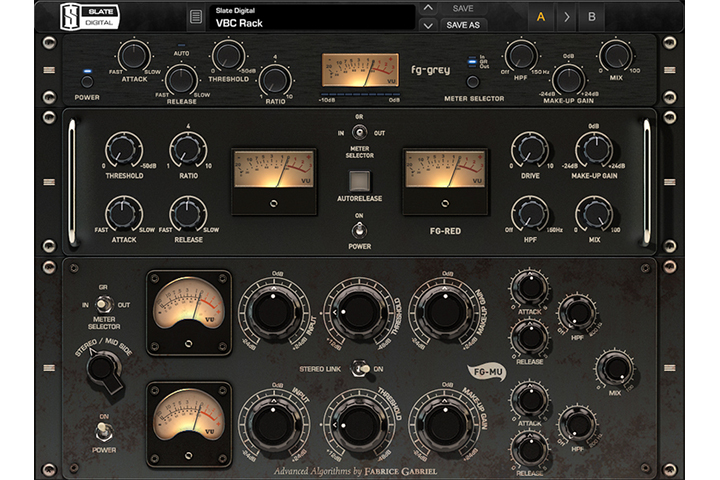Toggle the STEREO LINK switch
Screen dimensions: 720x480
click(360, 368)
